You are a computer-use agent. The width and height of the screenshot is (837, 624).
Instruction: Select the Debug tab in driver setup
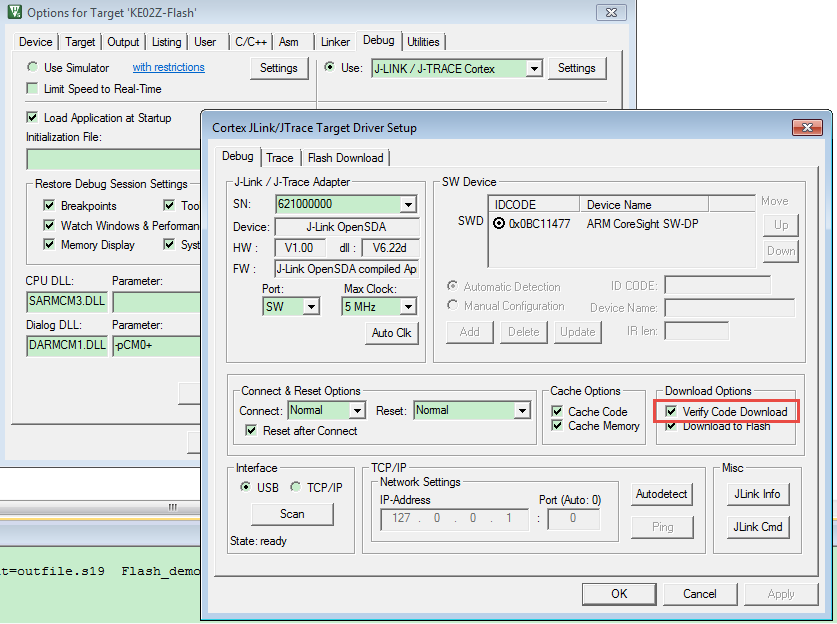point(238,156)
